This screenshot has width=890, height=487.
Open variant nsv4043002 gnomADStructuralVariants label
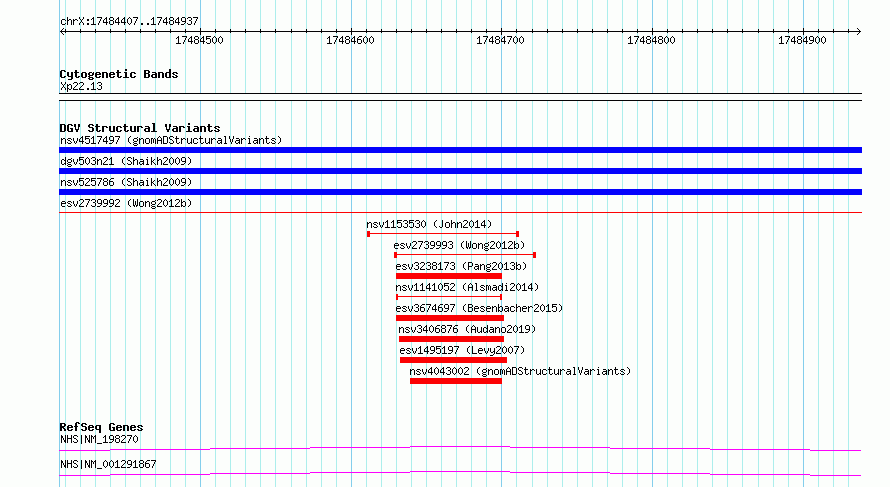pyautogui.click(x=520, y=371)
